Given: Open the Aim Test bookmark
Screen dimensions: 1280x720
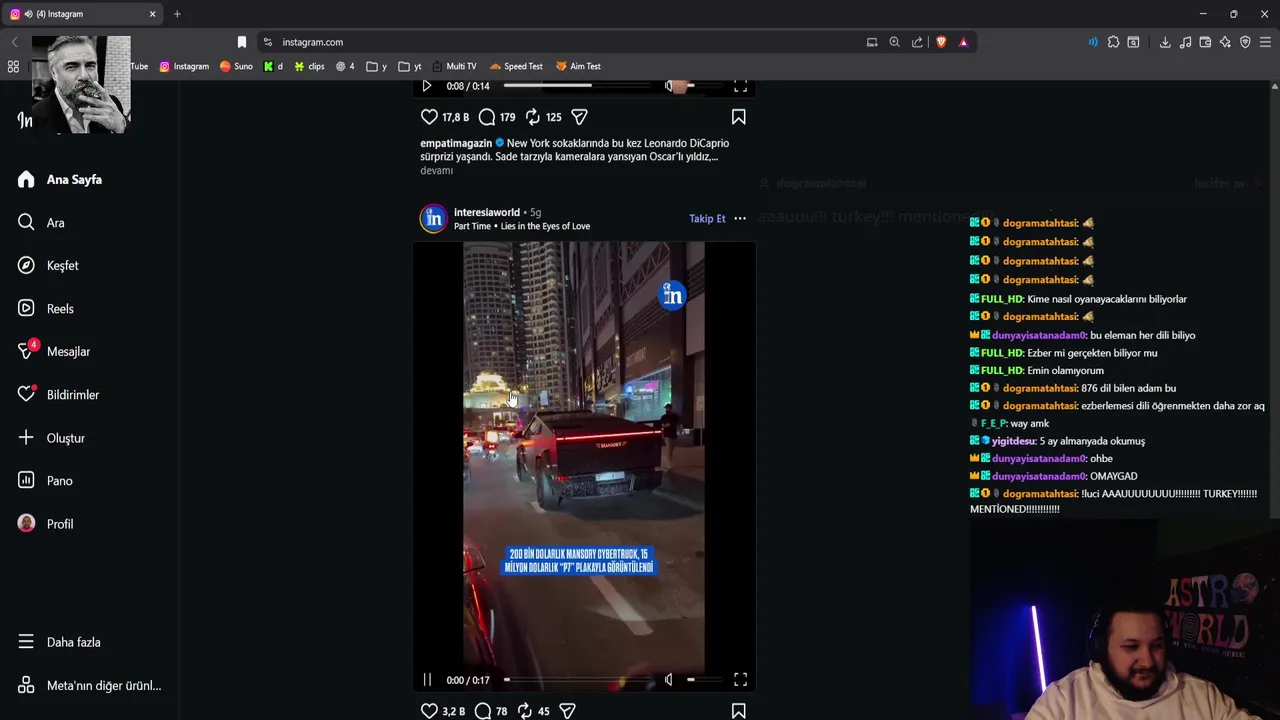Looking at the screenshot, I should coord(578,67).
